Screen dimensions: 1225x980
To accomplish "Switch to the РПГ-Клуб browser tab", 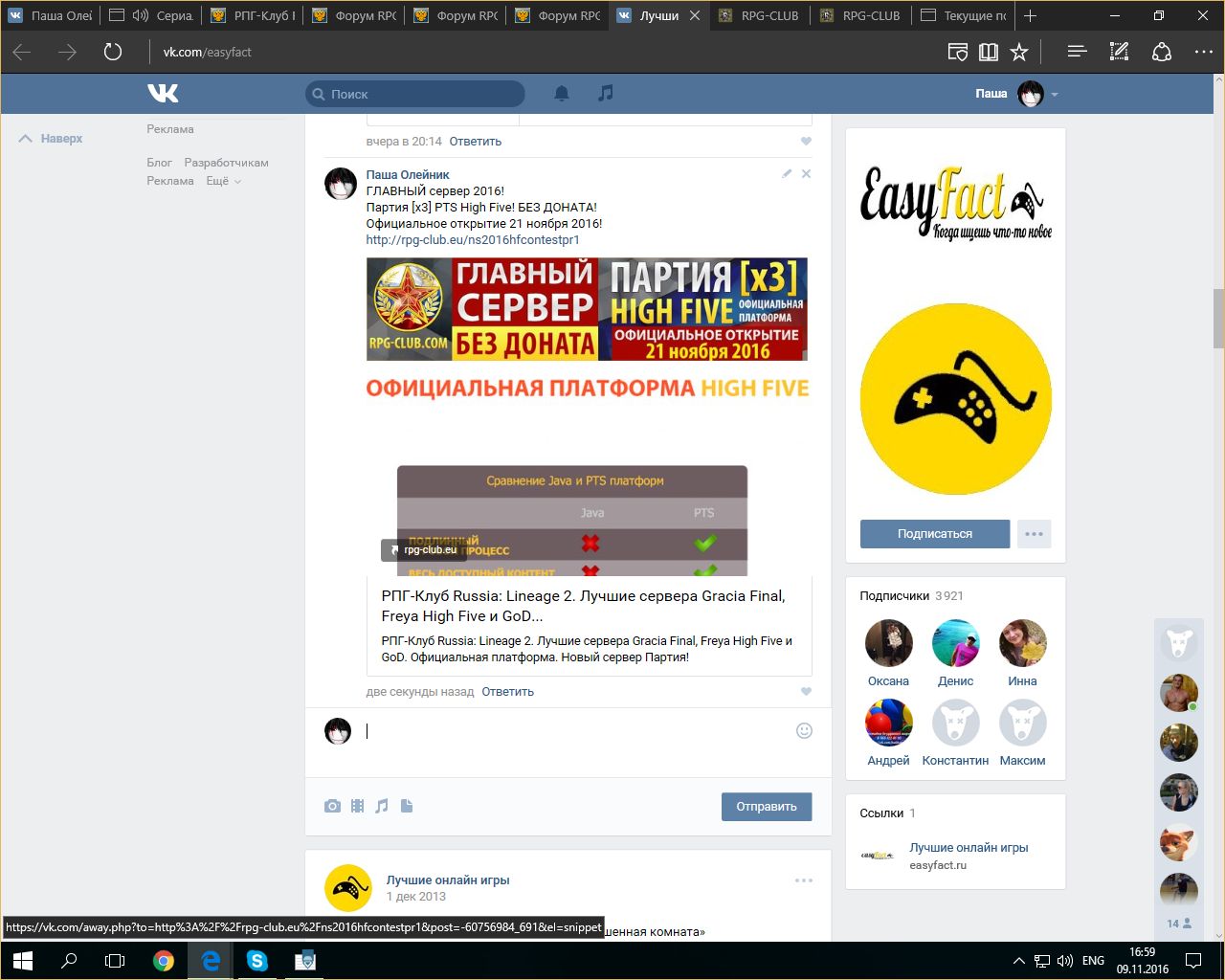I will coord(253,15).
